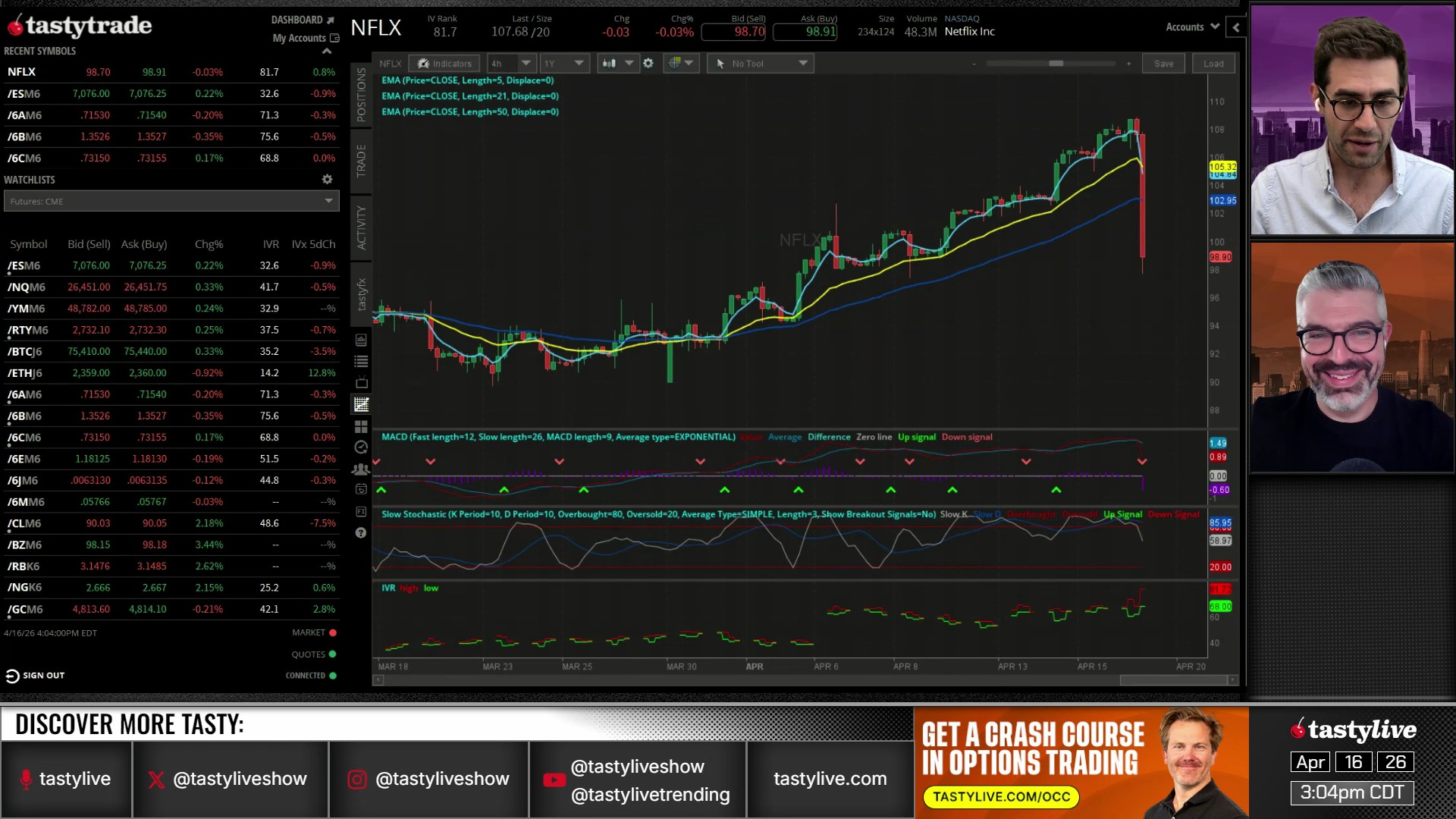Viewport: 1456px width, 819px height.
Task: Open the chart view sidebar icon
Action: tap(362, 405)
